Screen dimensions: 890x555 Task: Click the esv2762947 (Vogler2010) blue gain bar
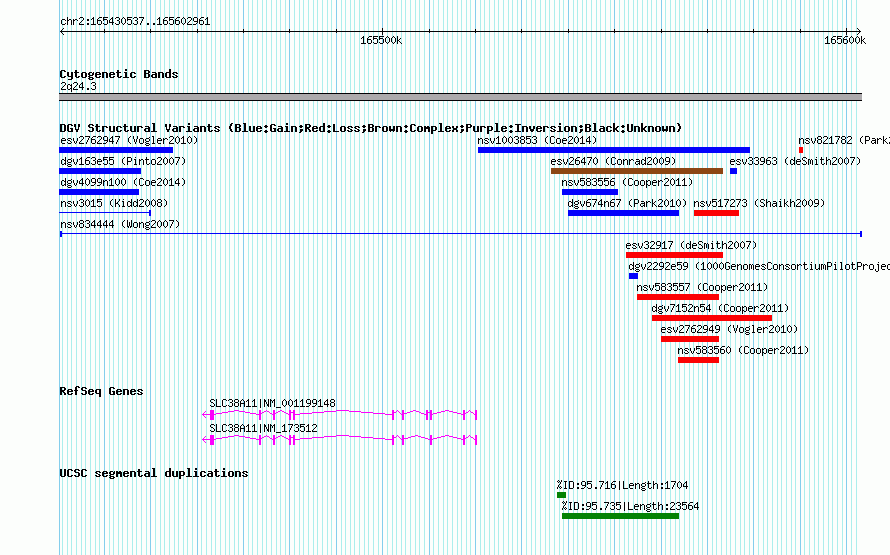click(116, 150)
